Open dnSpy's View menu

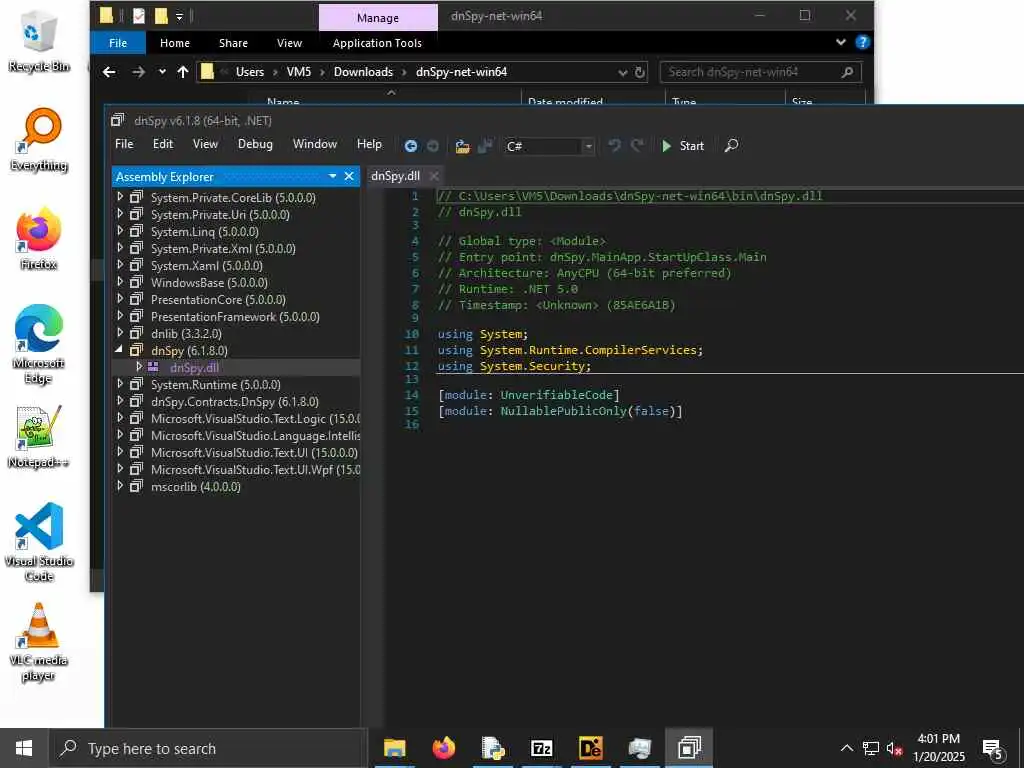coord(205,144)
